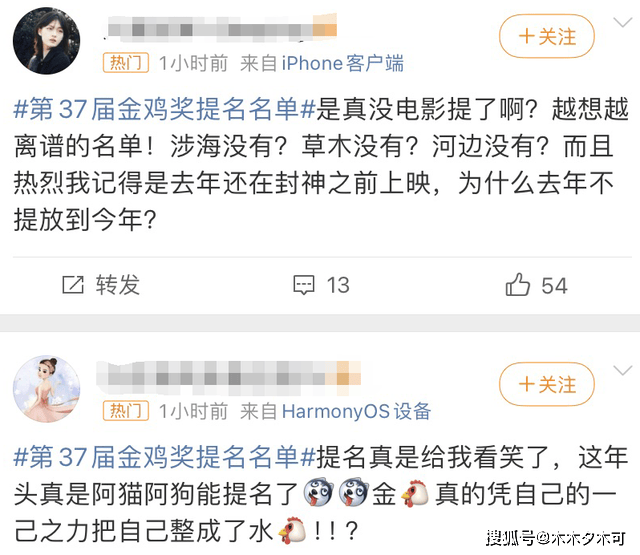
Task: Open first poster's profile avatar
Action: 46,41
